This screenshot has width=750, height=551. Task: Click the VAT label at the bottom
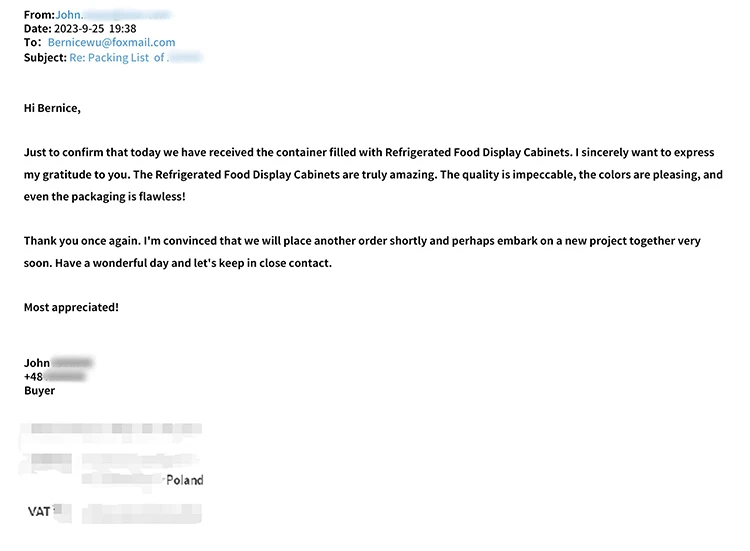click(39, 511)
